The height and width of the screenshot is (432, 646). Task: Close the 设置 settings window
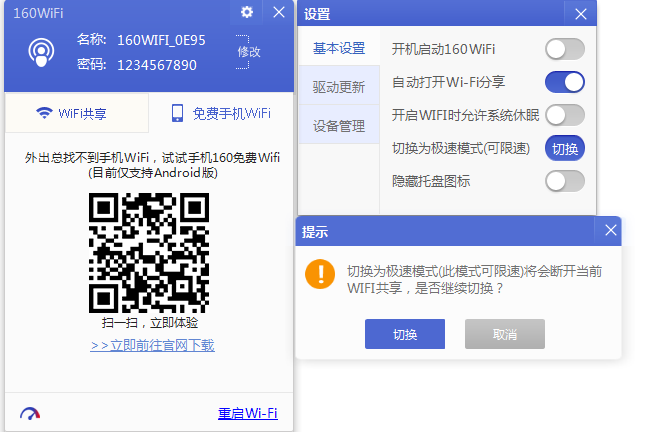point(580,14)
